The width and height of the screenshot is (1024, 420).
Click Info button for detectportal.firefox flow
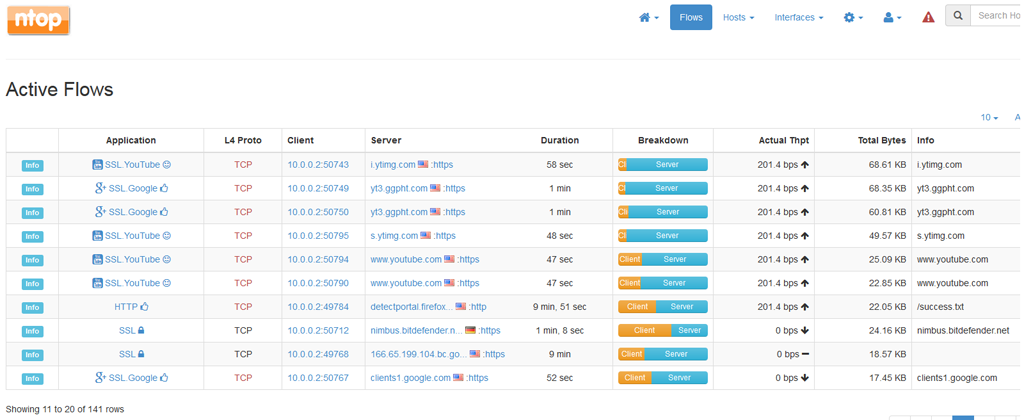click(32, 307)
